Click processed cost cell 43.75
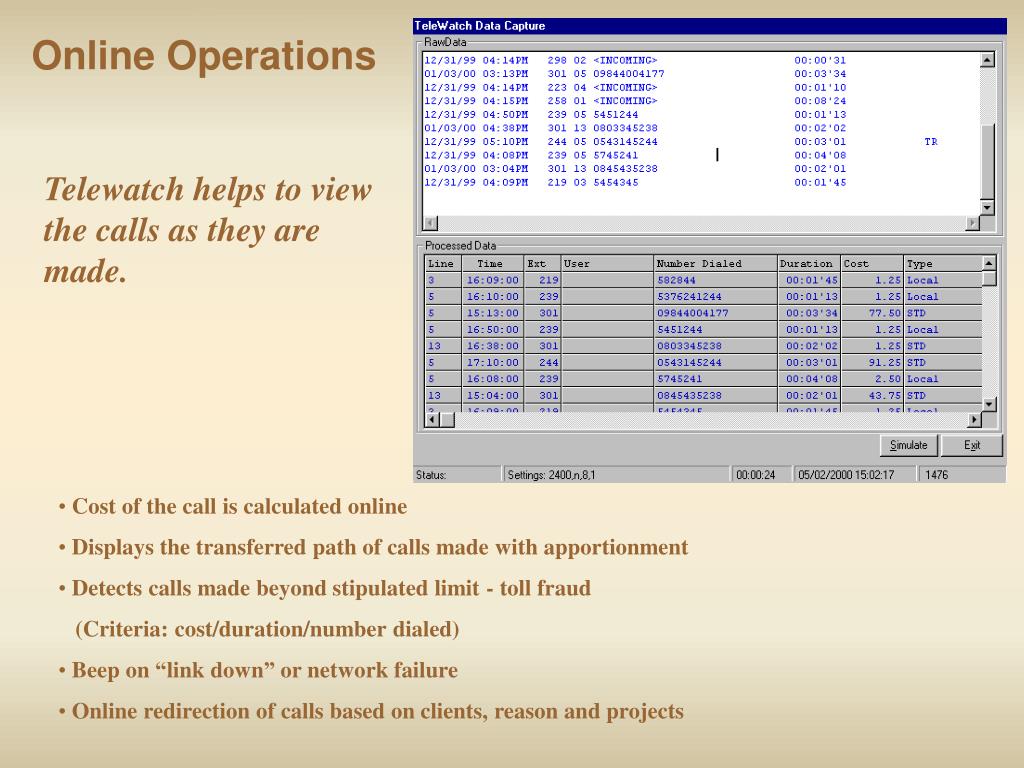Image resolution: width=1024 pixels, height=768 pixels. 872,395
